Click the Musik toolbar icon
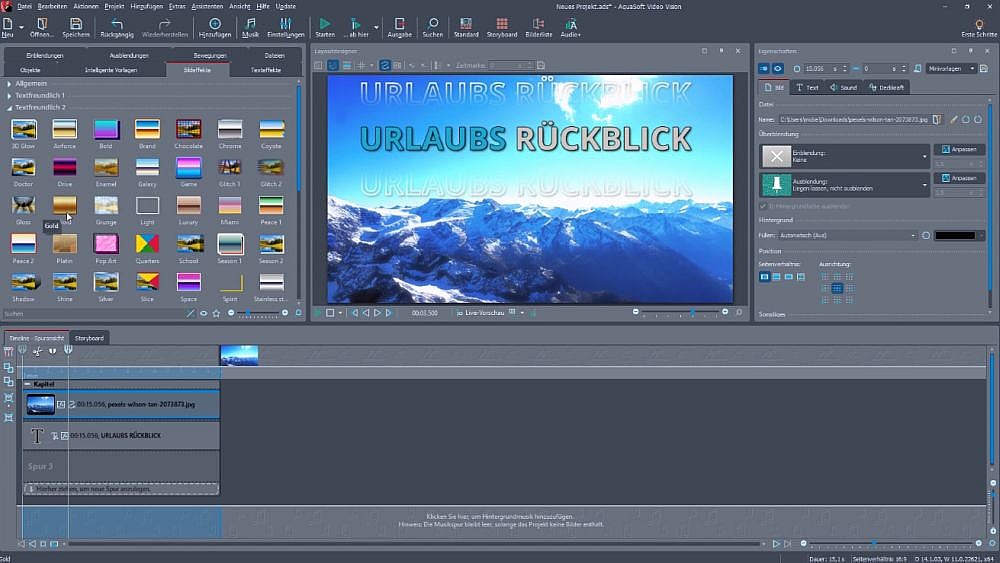 pyautogui.click(x=250, y=24)
